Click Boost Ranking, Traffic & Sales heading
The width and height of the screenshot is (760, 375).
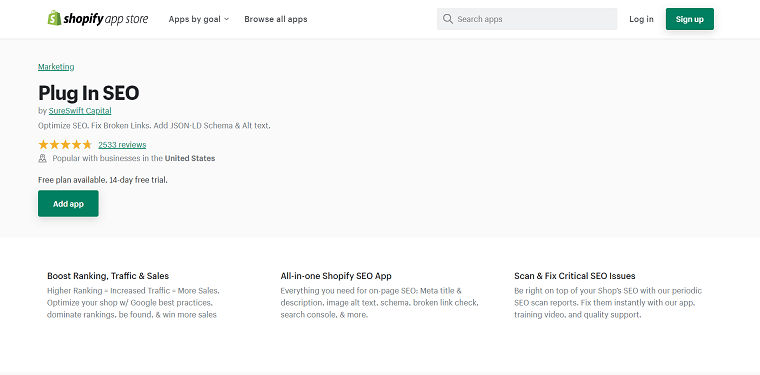(x=108, y=276)
